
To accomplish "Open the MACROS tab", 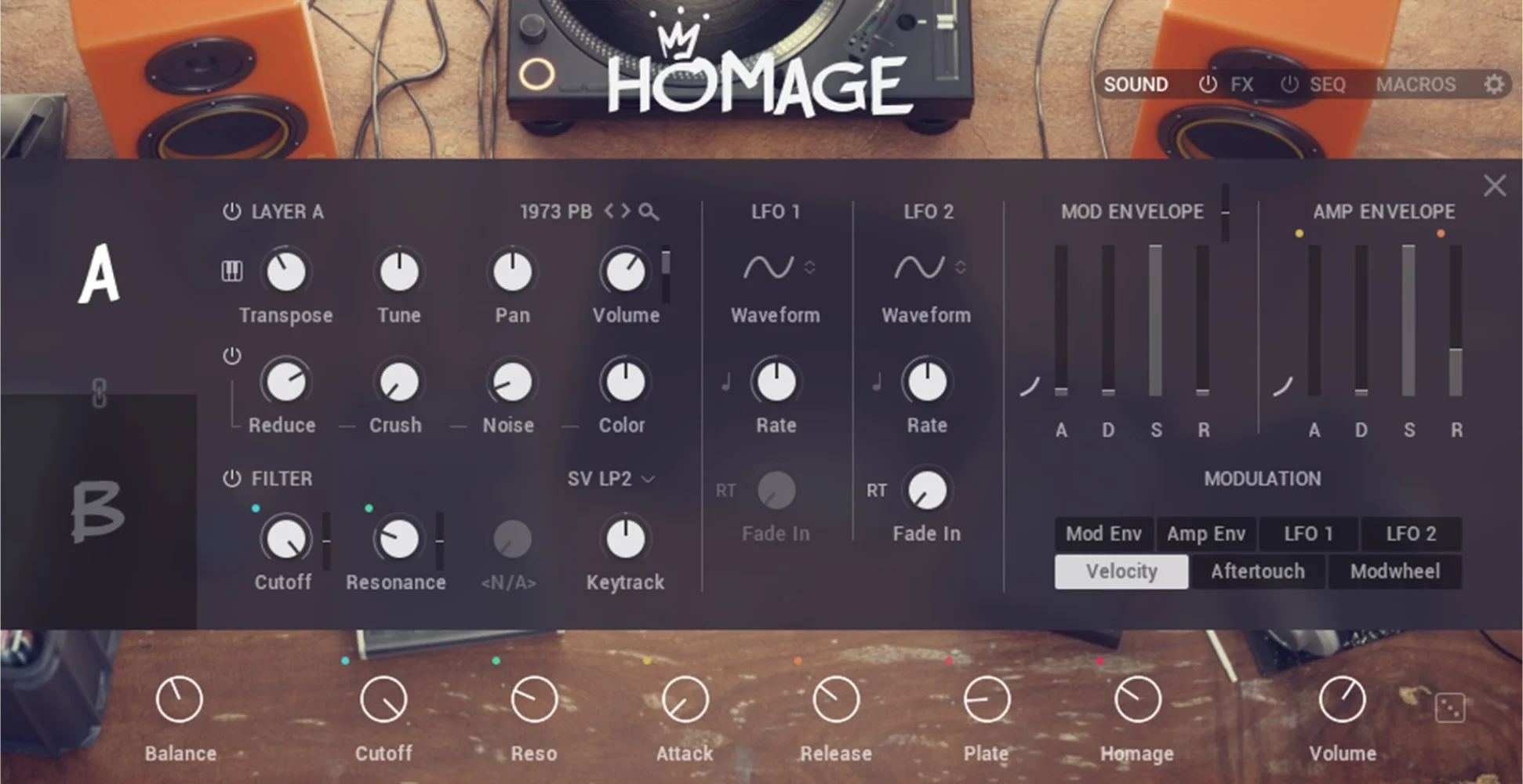I will 1416,85.
